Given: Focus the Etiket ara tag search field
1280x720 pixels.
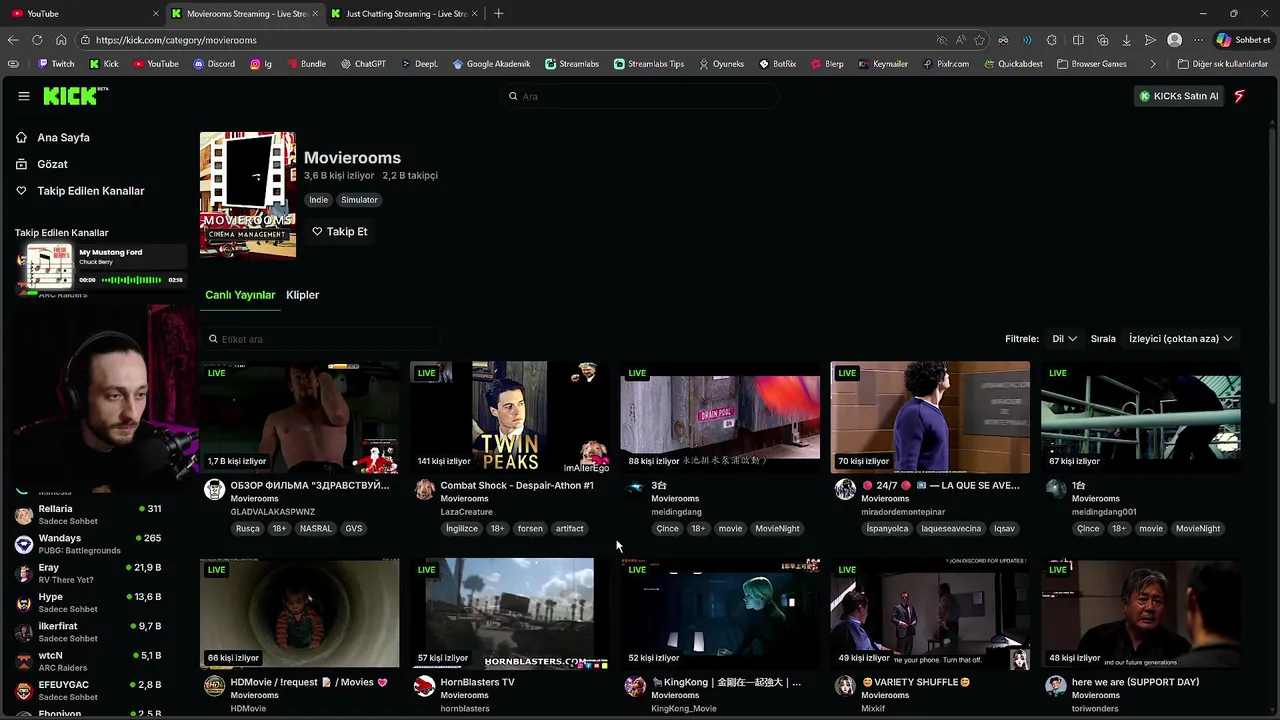Looking at the screenshot, I should pos(320,339).
